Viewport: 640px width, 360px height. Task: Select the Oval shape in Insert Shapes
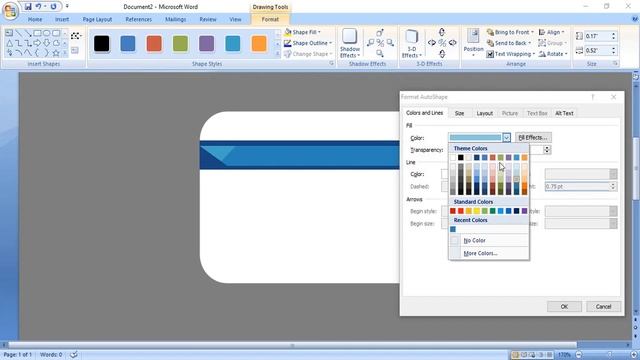click(47, 33)
